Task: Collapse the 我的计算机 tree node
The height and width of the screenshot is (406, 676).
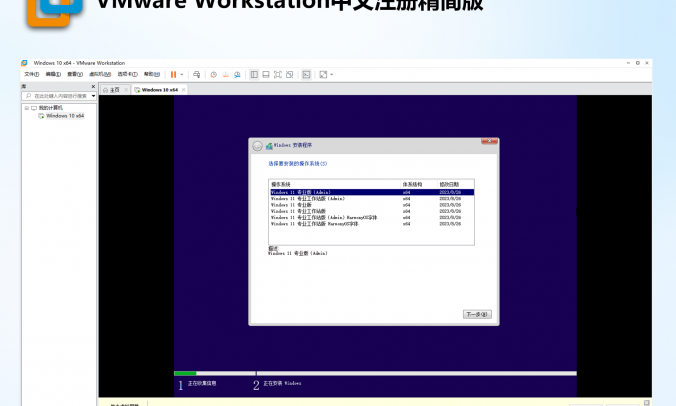Action: [x=27, y=108]
